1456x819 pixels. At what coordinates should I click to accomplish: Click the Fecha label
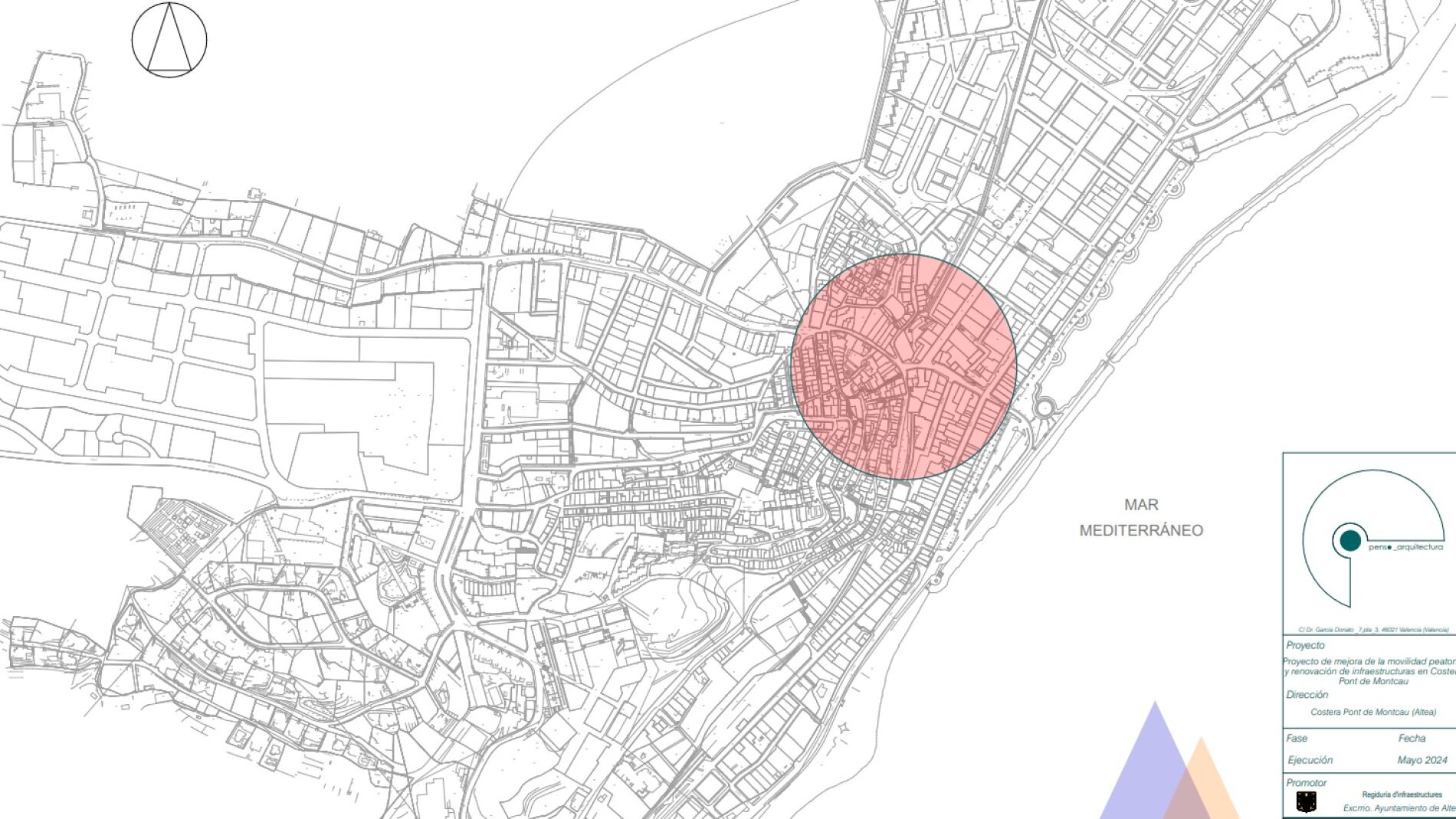[1412, 739]
